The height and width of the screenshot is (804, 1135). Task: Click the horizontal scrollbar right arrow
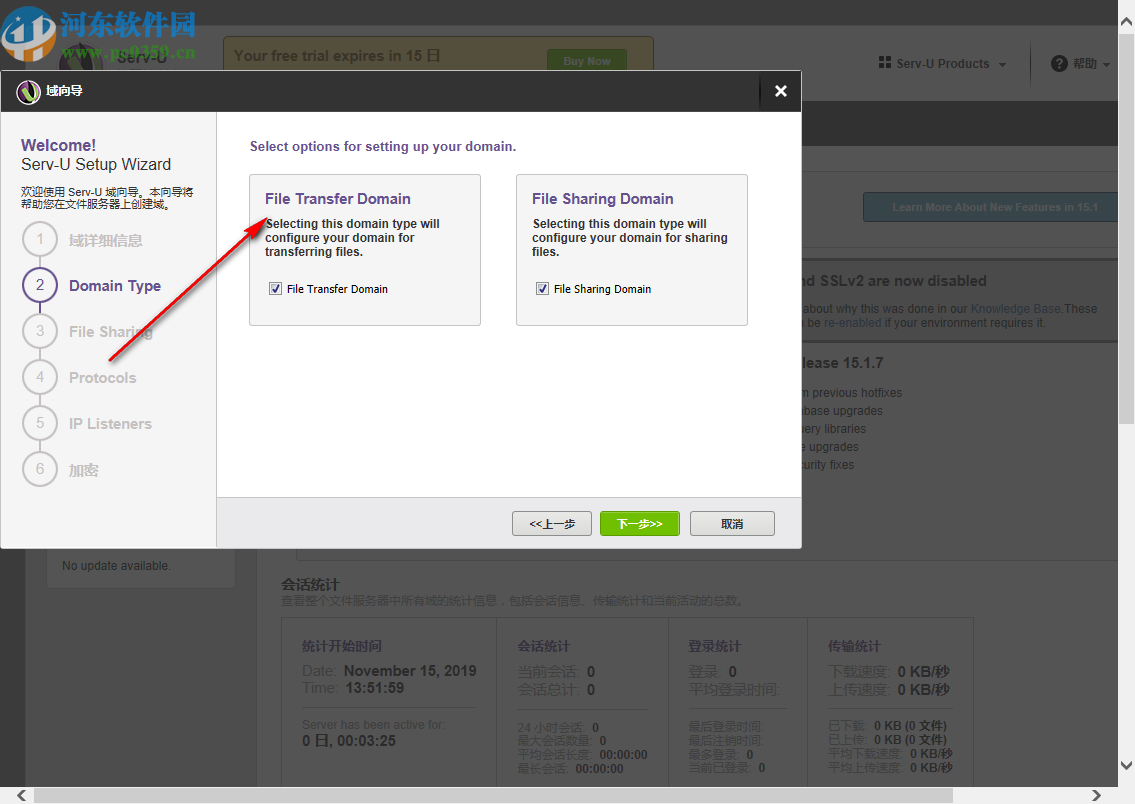[x=1097, y=795]
